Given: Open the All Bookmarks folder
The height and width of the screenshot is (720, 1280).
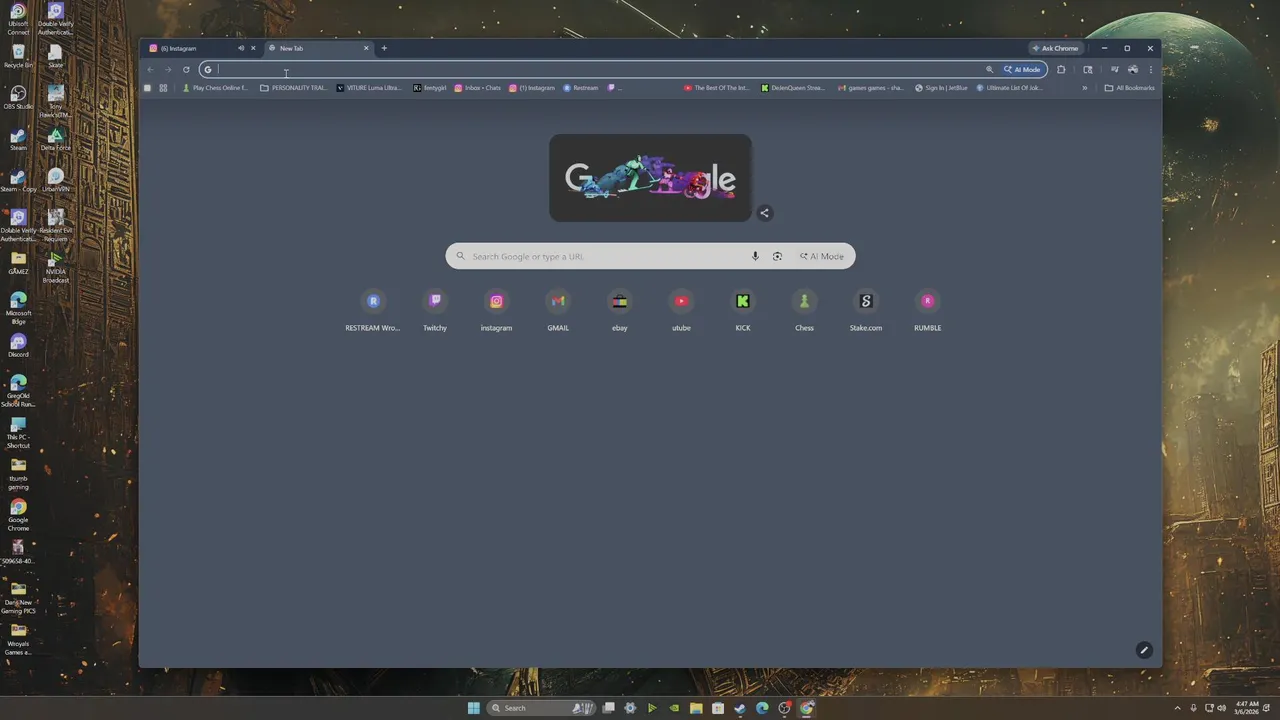Looking at the screenshot, I should click(1130, 88).
